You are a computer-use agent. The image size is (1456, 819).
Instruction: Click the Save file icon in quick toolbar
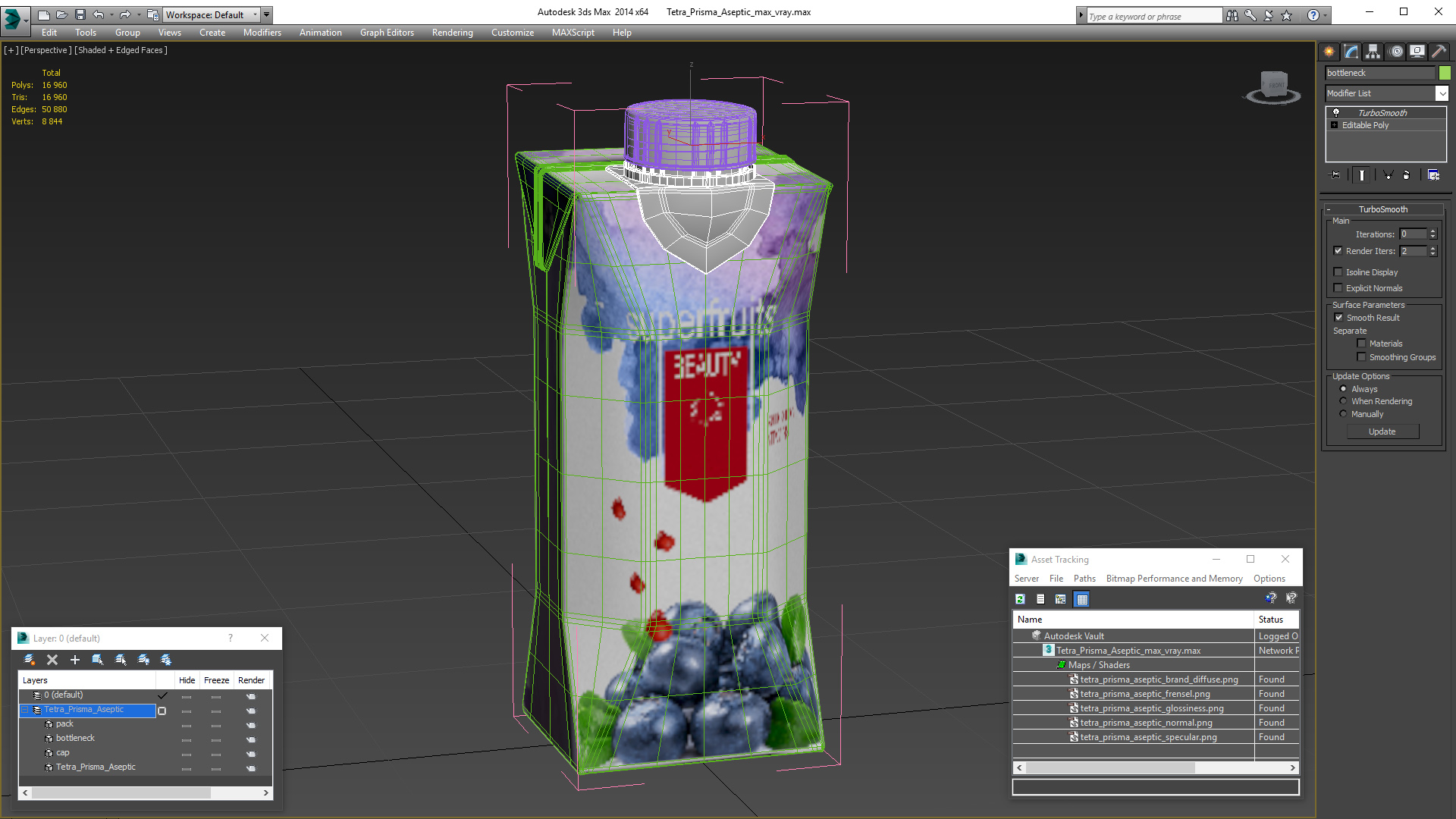80,14
